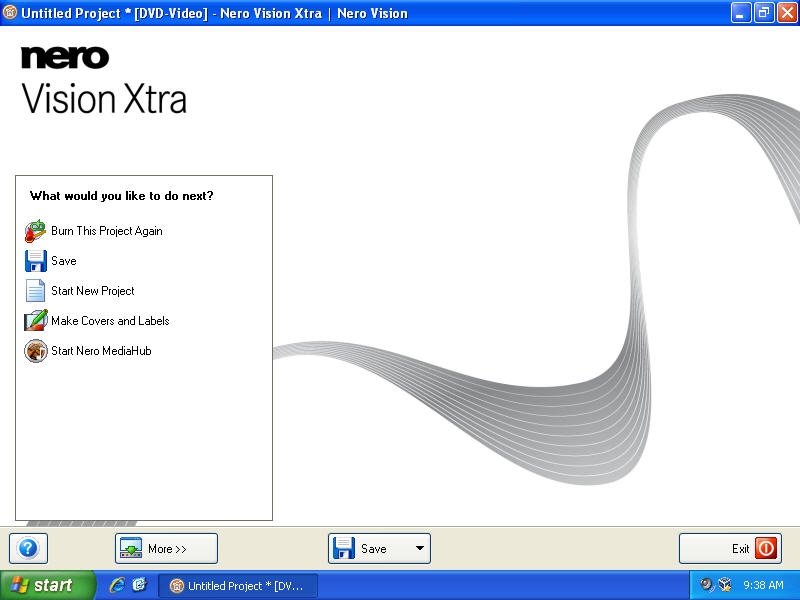The height and width of the screenshot is (600, 800).
Task: Open the 'Make Covers and Labels' link
Action: pos(110,321)
